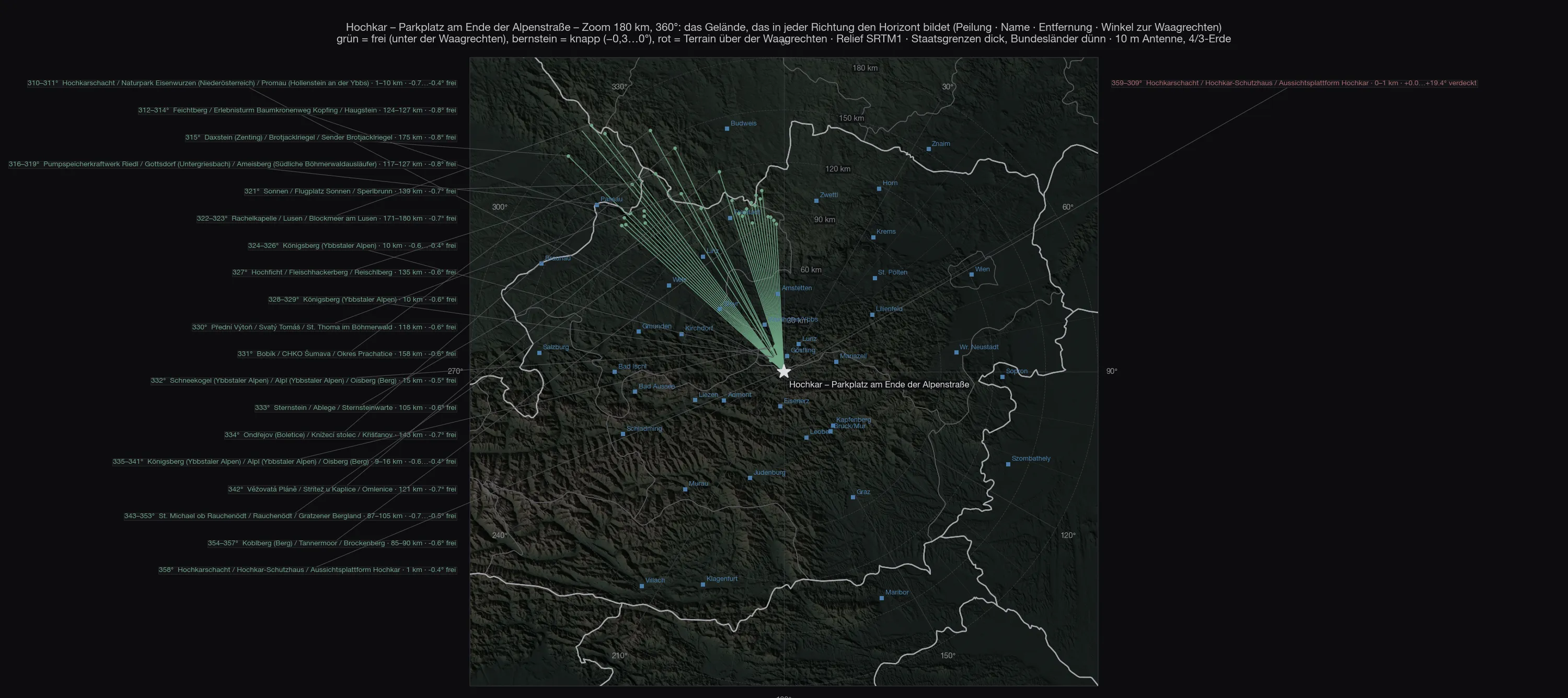Screen dimensions: 1568x698
Task: Click the 327° Hochficht label
Action: (x=344, y=272)
